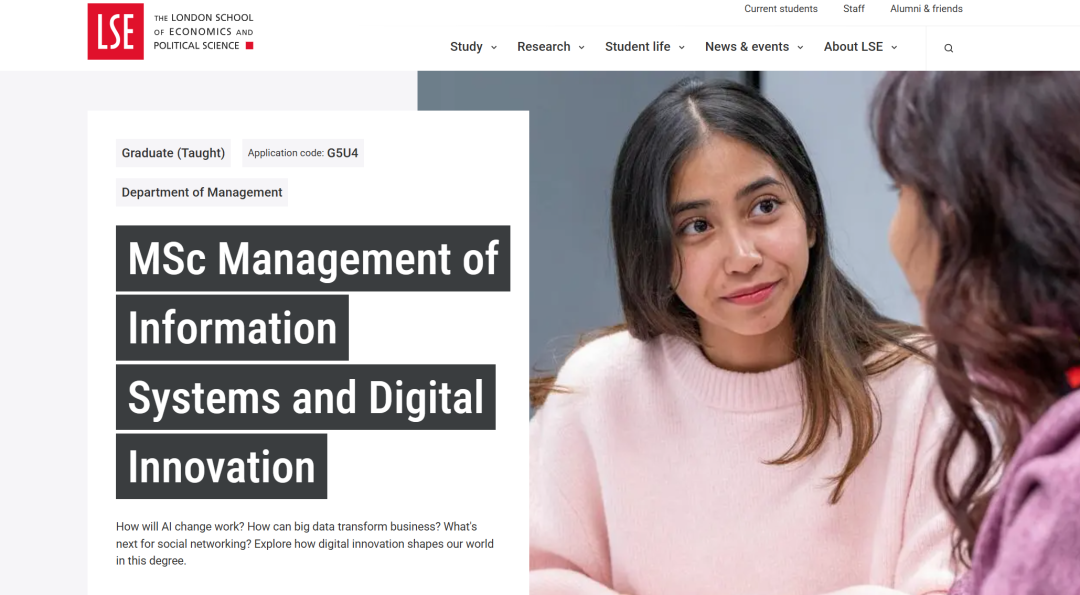Expand the chevron next to Student life
The width and height of the screenshot is (1080, 595).
(681, 48)
